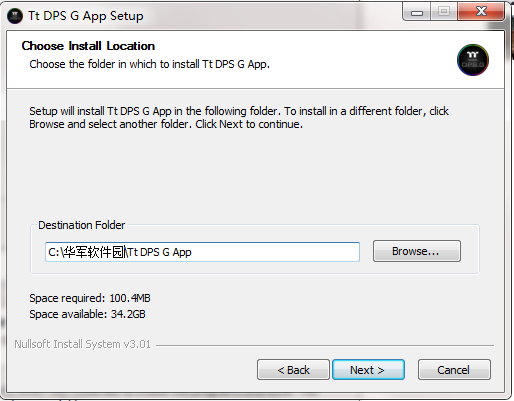
Task: Click the disabled maximize button
Action: point(444,12)
